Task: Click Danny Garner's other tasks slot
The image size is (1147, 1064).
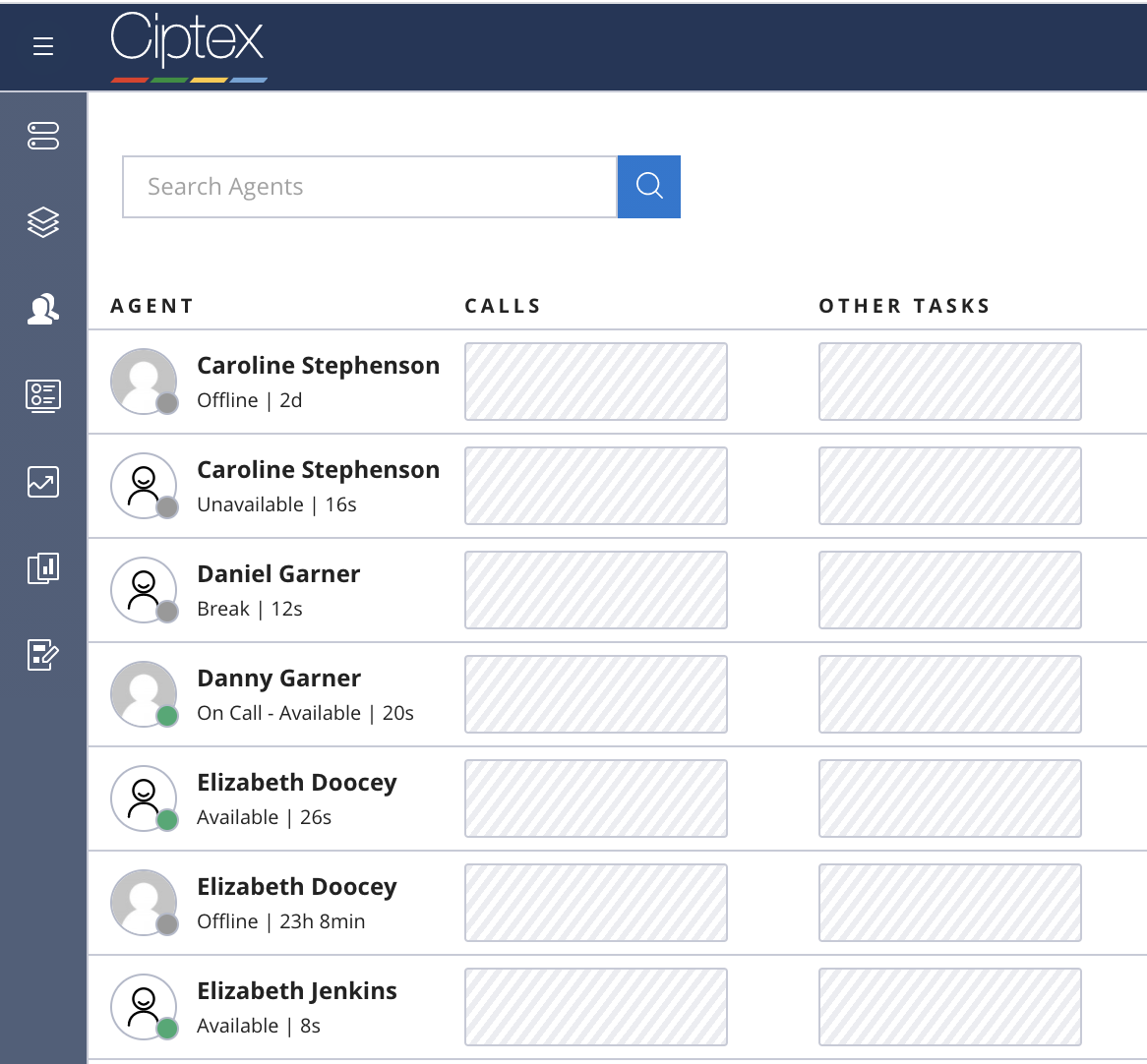Action: pyautogui.click(x=950, y=694)
